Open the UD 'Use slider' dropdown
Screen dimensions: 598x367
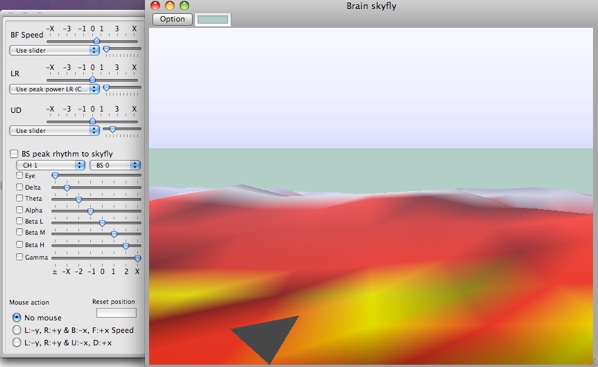tap(54, 130)
